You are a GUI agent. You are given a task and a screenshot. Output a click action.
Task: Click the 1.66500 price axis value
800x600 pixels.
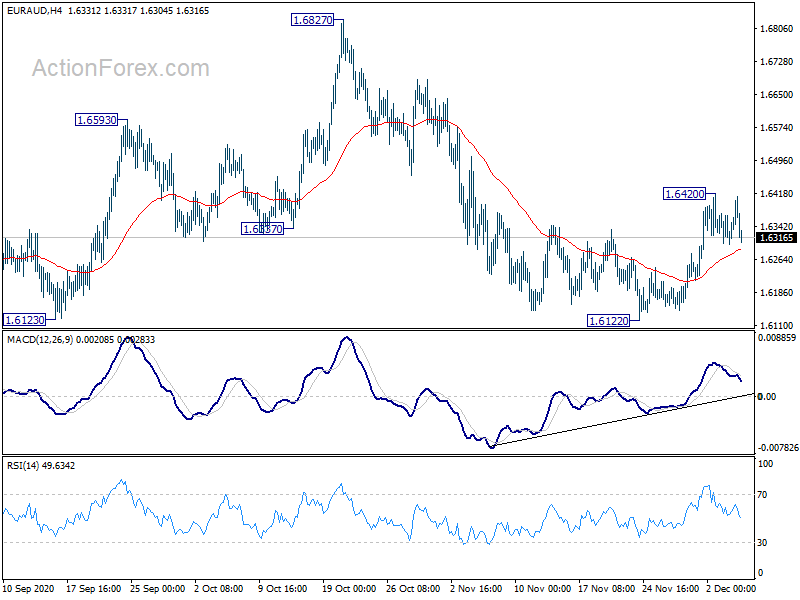click(x=777, y=94)
